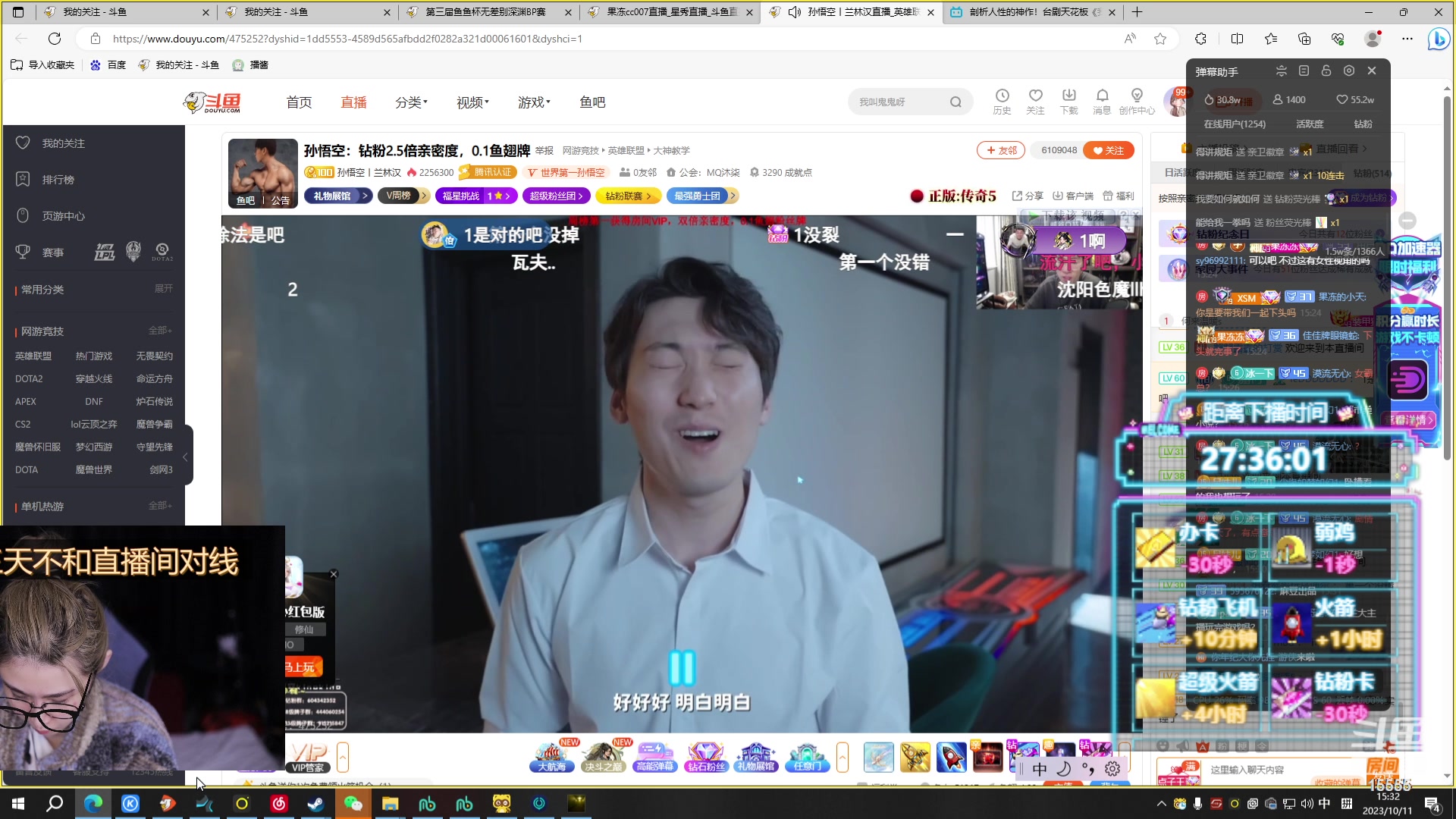Image resolution: width=1456 pixels, height=819 pixels.
Task: Switch to 钻粉 tab in 弹幕助手
Action: tap(1363, 124)
